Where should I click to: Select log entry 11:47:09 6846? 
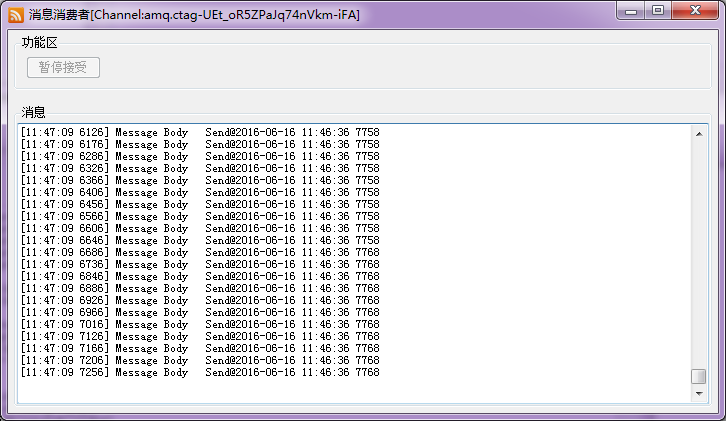click(x=200, y=276)
